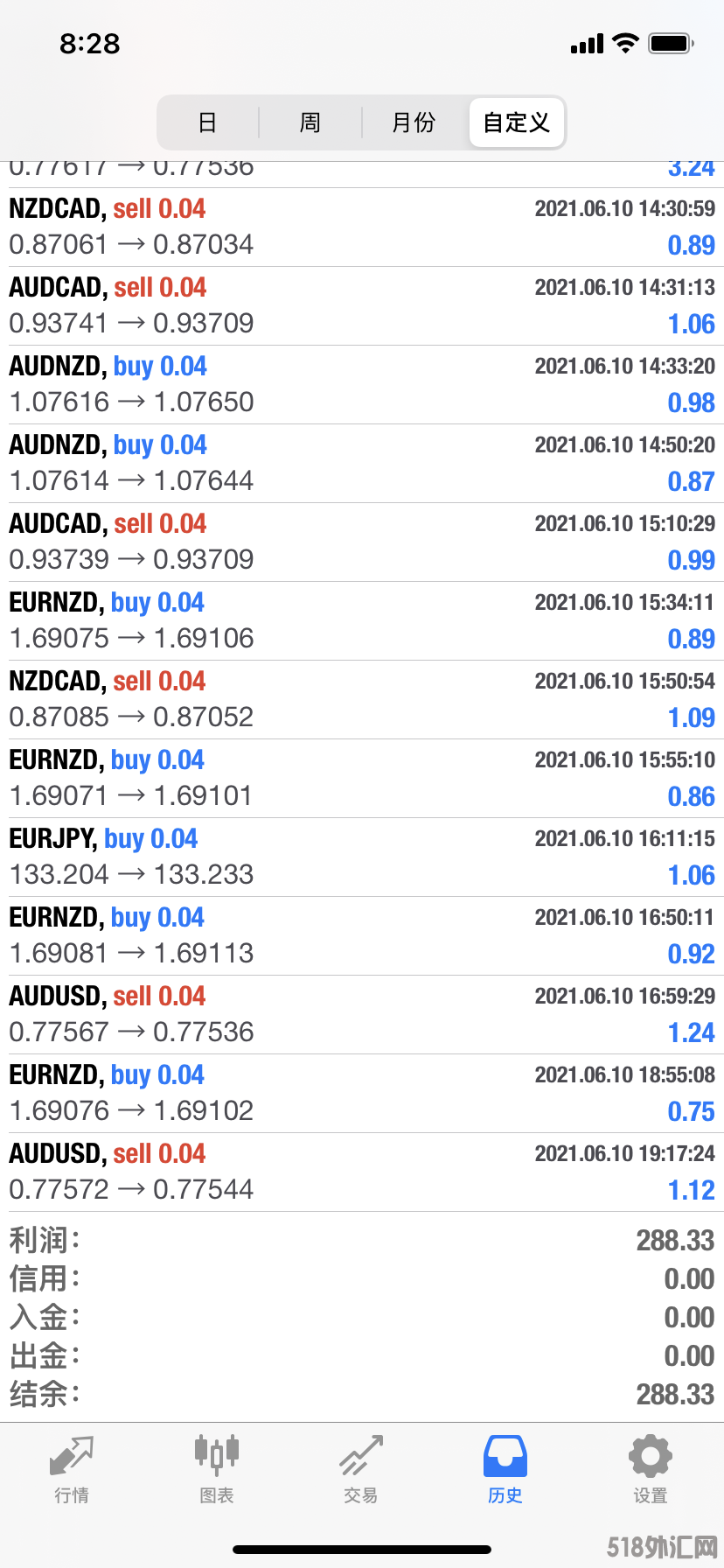Tap the 利润 profit total 288.33
The image size is (724, 1568).
(675, 1241)
